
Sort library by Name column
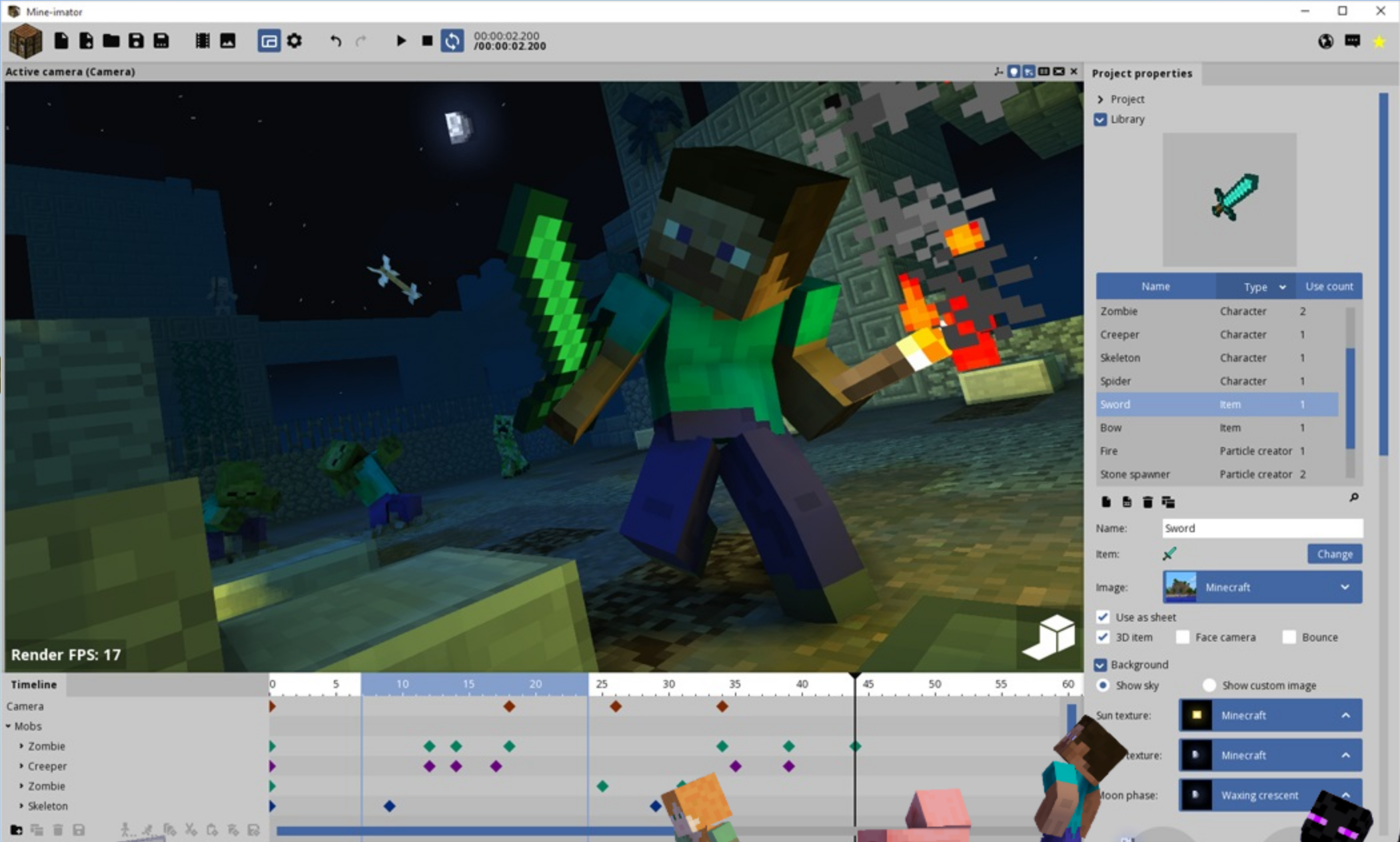click(1155, 286)
